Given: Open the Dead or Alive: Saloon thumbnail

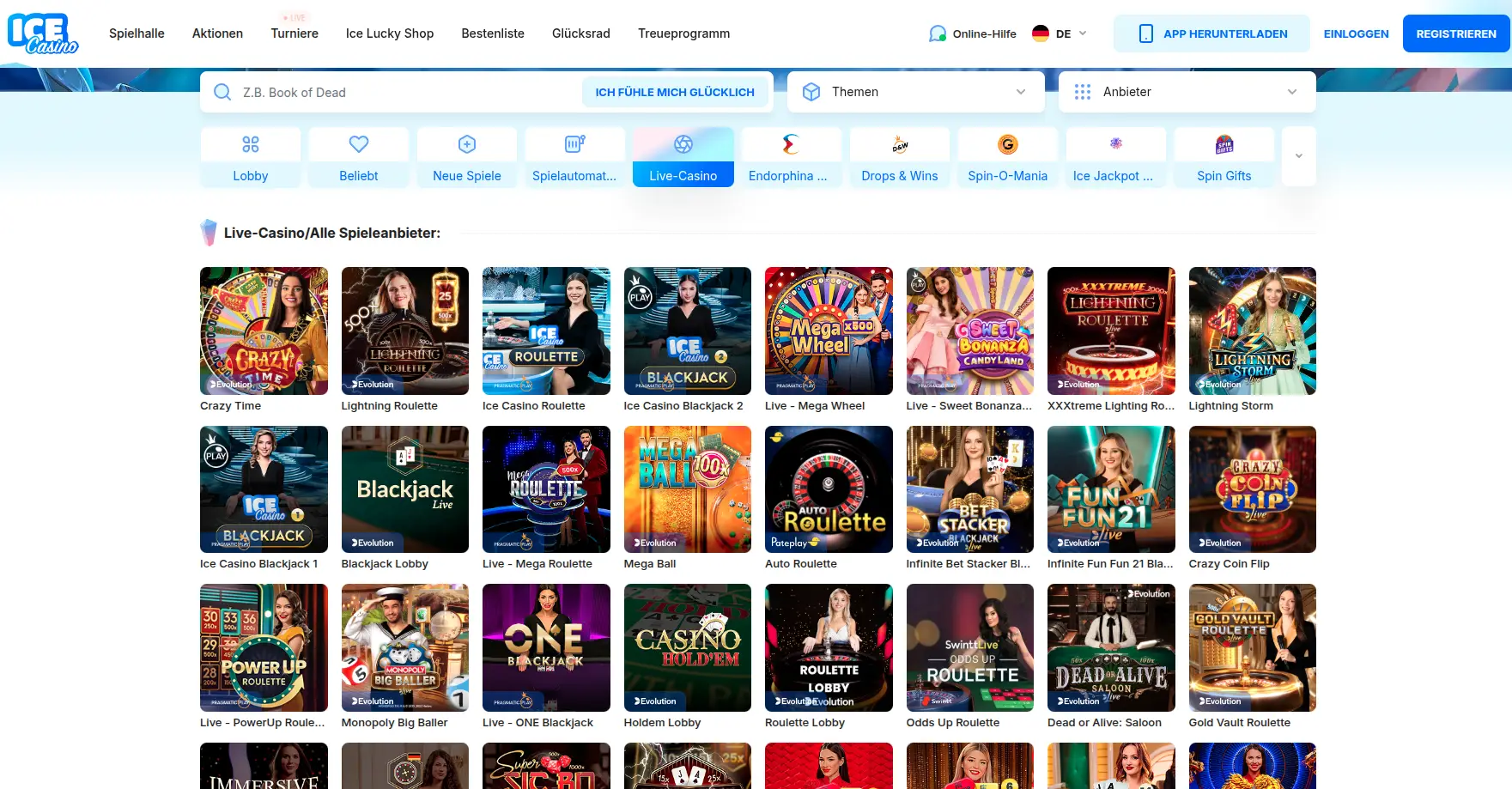Looking at the screenshot, I should [x=1111, y=647].
